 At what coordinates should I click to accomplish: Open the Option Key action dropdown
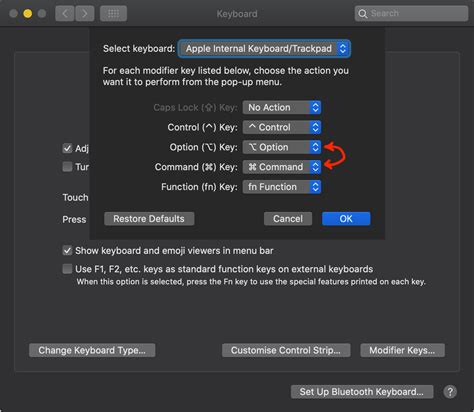(282, 147)
